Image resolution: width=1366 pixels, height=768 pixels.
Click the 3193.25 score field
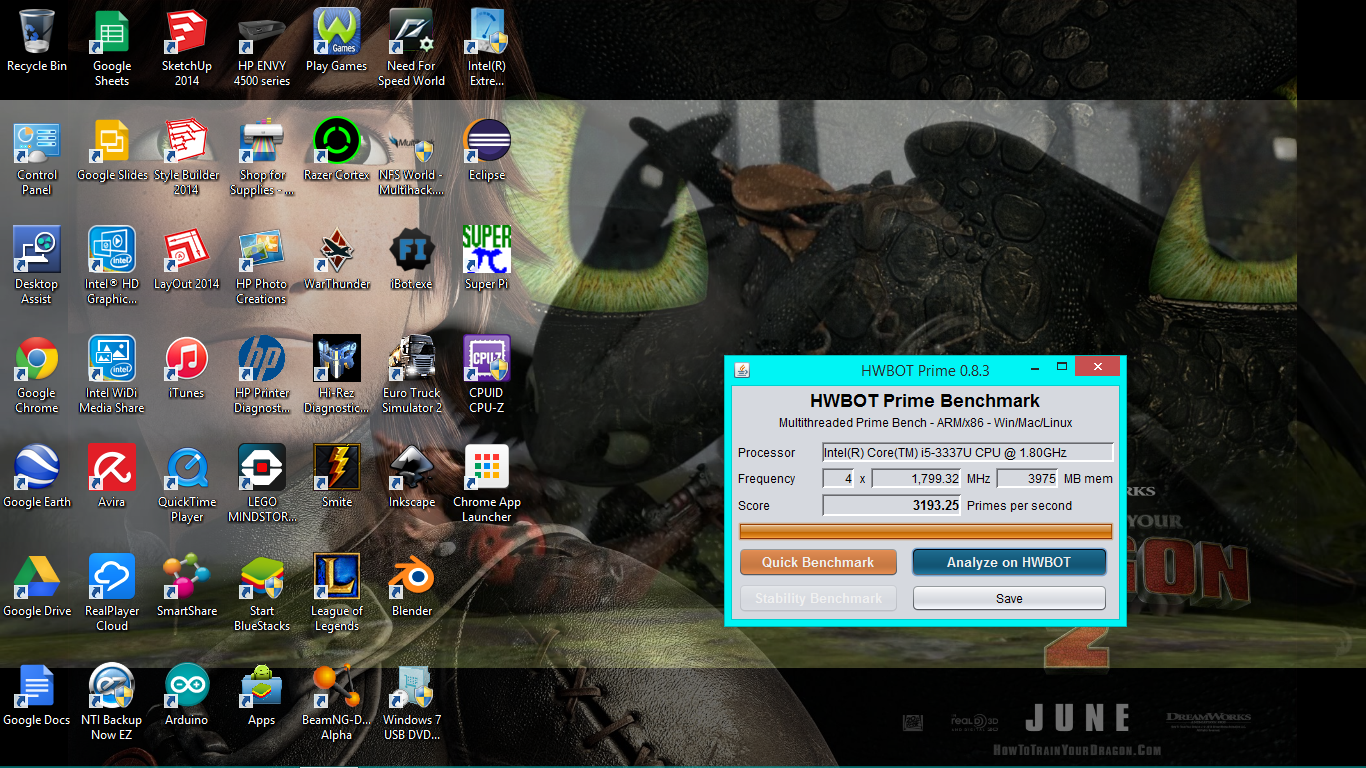pos(892,505)
